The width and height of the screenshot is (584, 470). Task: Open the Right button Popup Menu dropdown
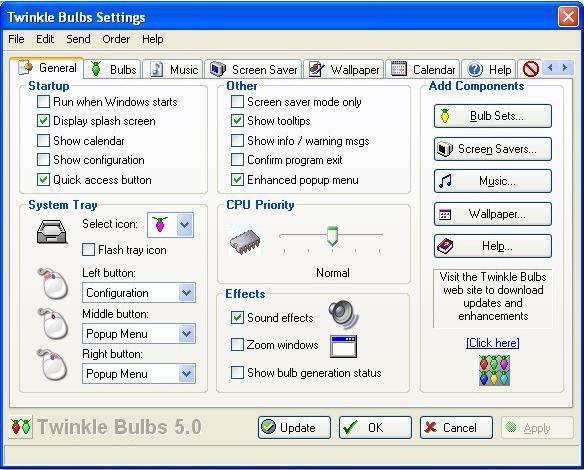click(x=187, y=374)
